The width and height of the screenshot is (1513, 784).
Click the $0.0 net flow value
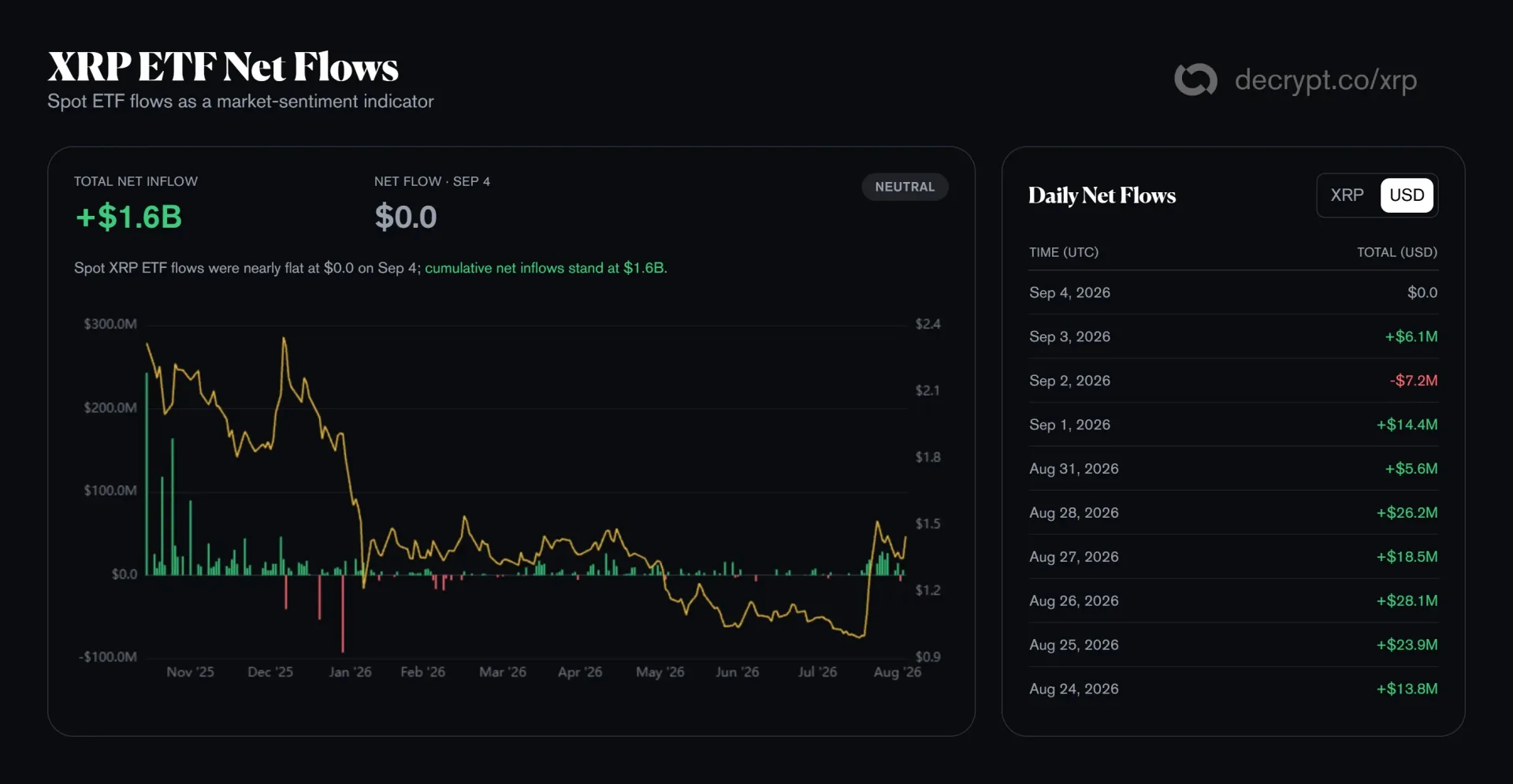point(406,217)
